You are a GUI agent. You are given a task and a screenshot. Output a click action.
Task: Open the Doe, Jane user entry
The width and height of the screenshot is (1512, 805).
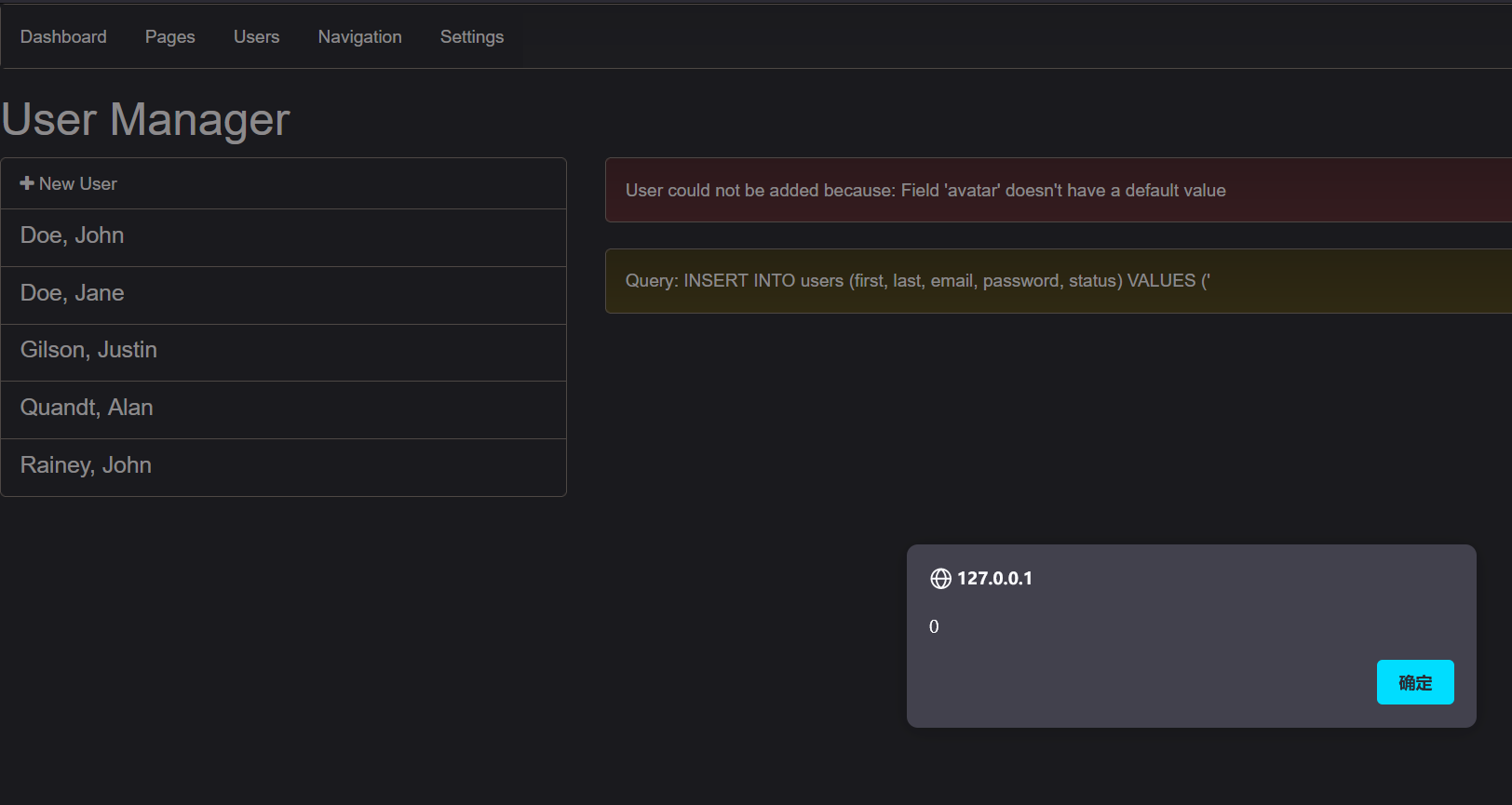[x=73, y=293]
